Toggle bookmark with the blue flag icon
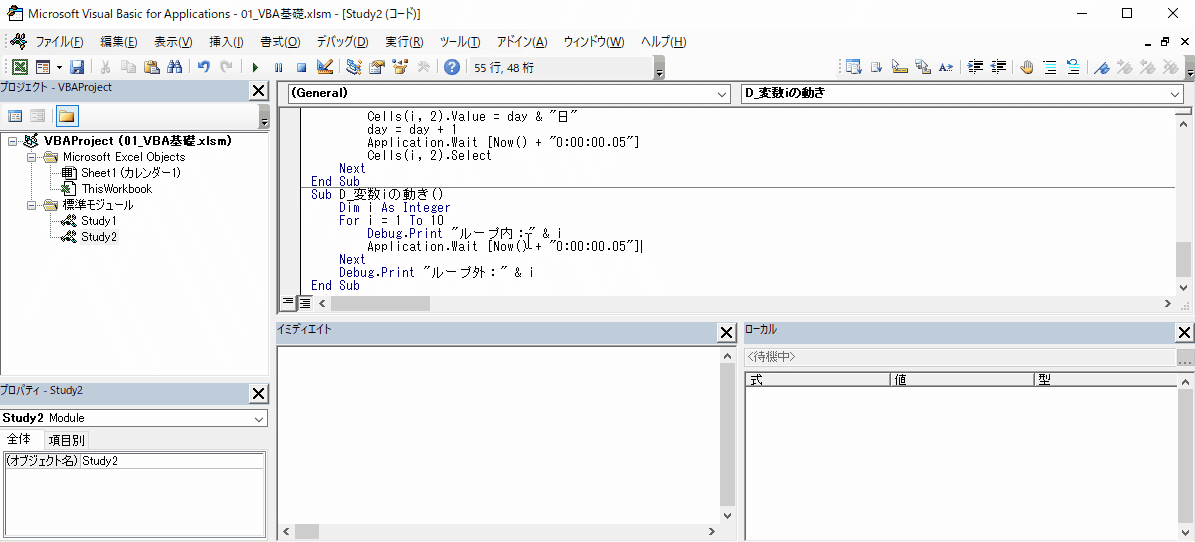The width and height of the screenshot is (1195, 542). (x=1101, y=67)
